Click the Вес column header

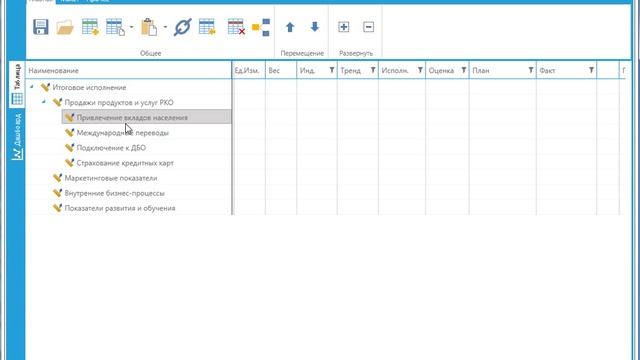(x=281, y=70)
